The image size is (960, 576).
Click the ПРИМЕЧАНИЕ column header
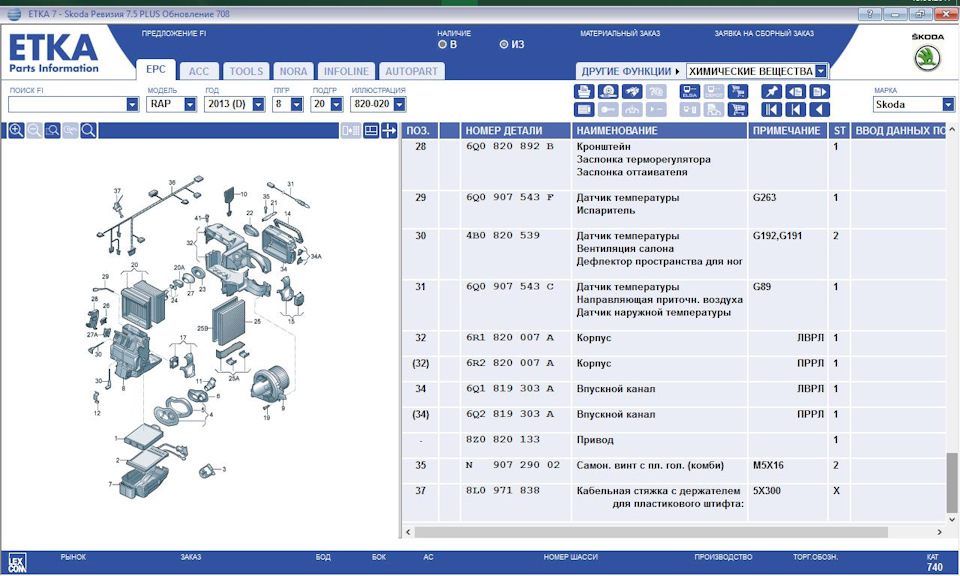[787, 130]
